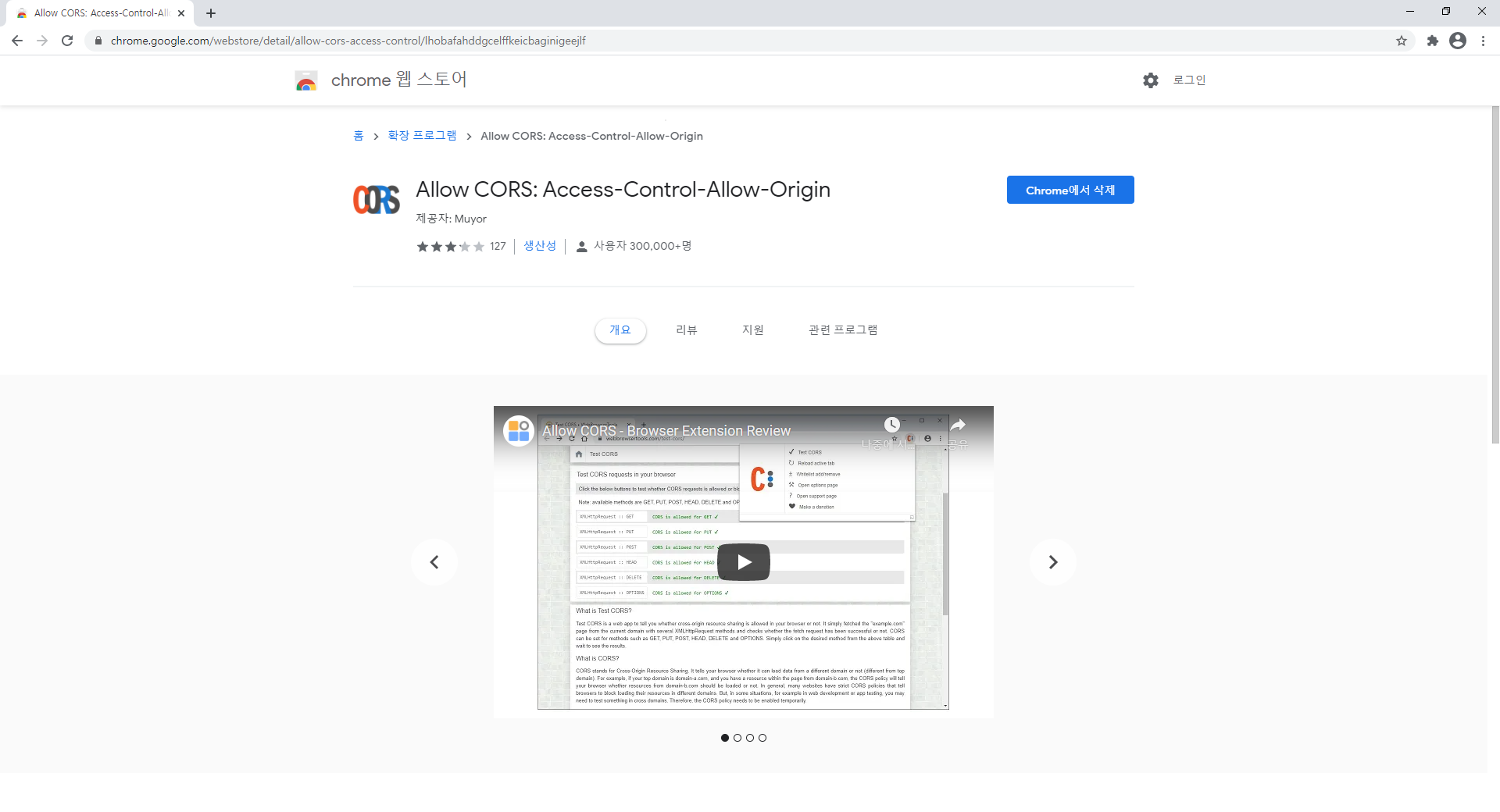Select the first carousel dot
Viewport: 1500px width, 812px height.
coord(725,738)
